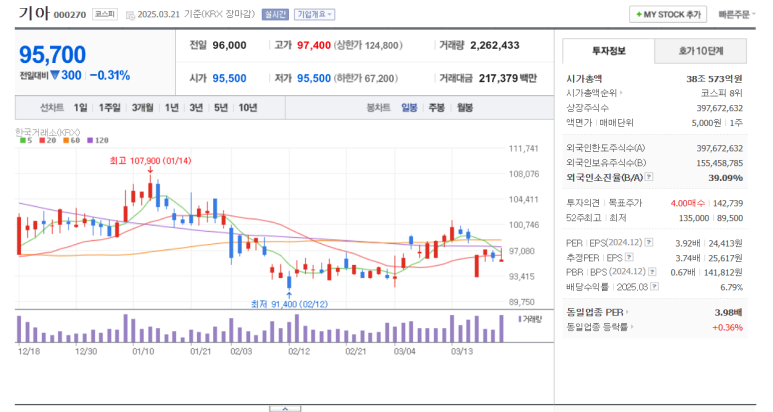Screen dimensions: 773x412
Task: Expand the 기업개요 dropdown
Action: [x=315, y=14]
